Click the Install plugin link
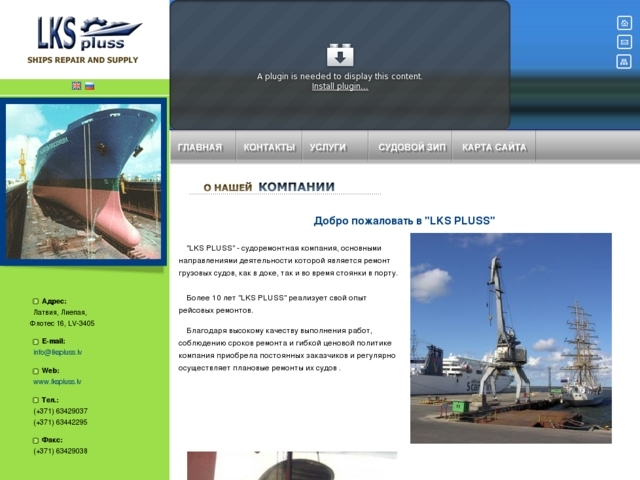This screenshot has width=640, height=480. pyautogui.click(x=340, y=87)
